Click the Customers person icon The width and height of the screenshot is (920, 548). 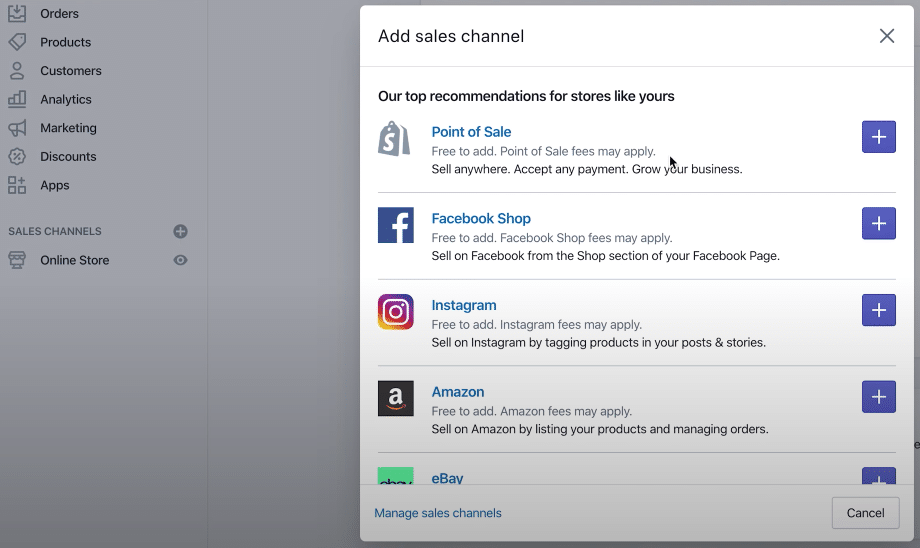point(17,70)
